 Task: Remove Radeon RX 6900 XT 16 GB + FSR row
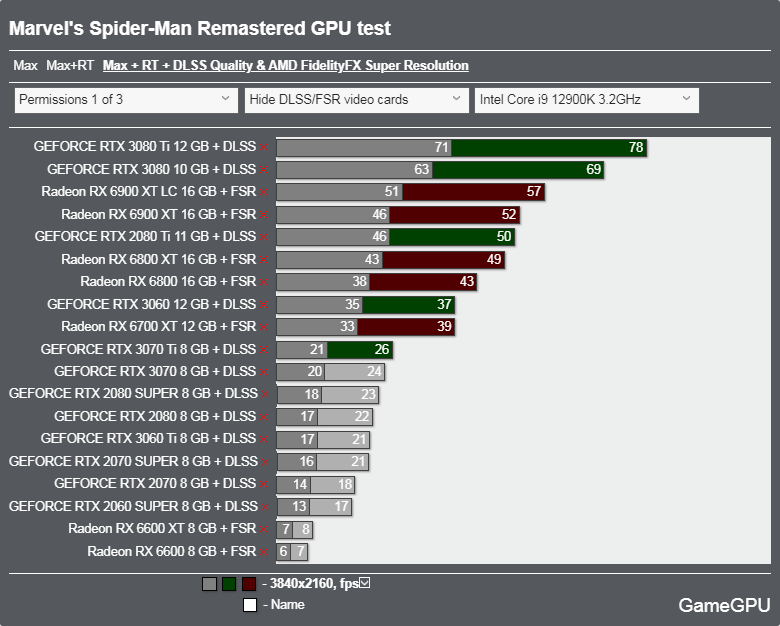(x=263, y=215)
